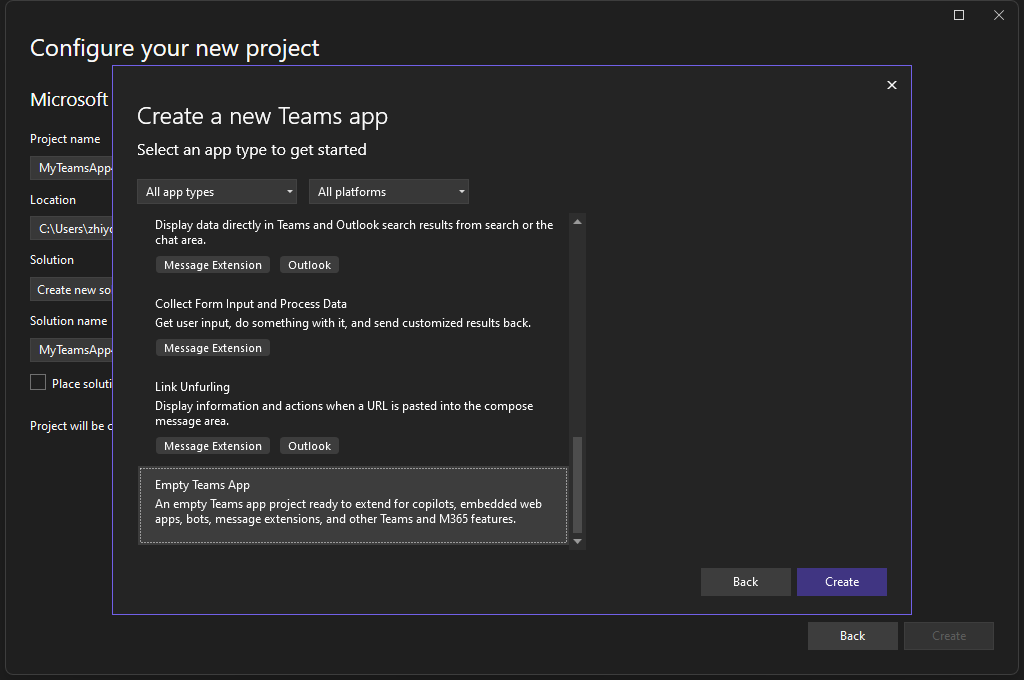
Task: Click the scrollbar down arrow
Action: [577, 540]
